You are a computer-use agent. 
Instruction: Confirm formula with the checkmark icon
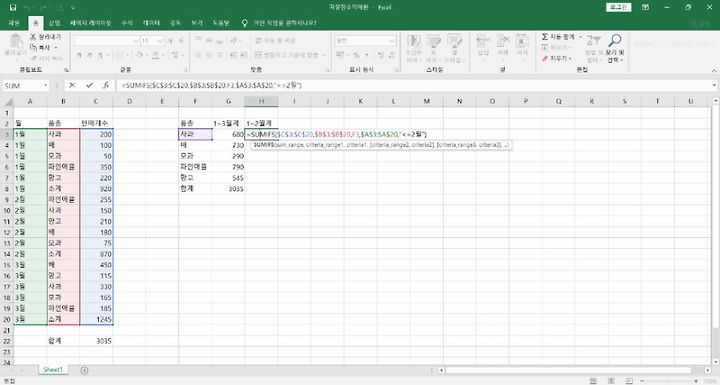89,85
